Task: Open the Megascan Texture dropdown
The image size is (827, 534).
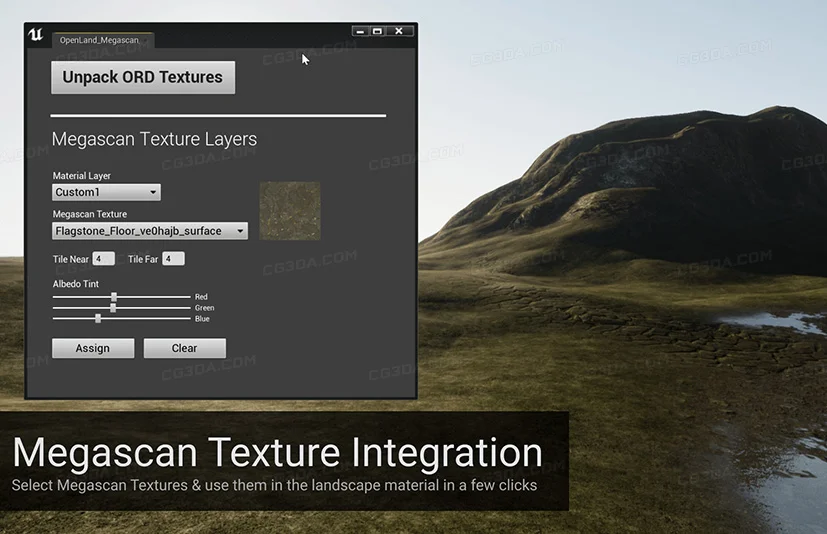Action: pos(150,231)
